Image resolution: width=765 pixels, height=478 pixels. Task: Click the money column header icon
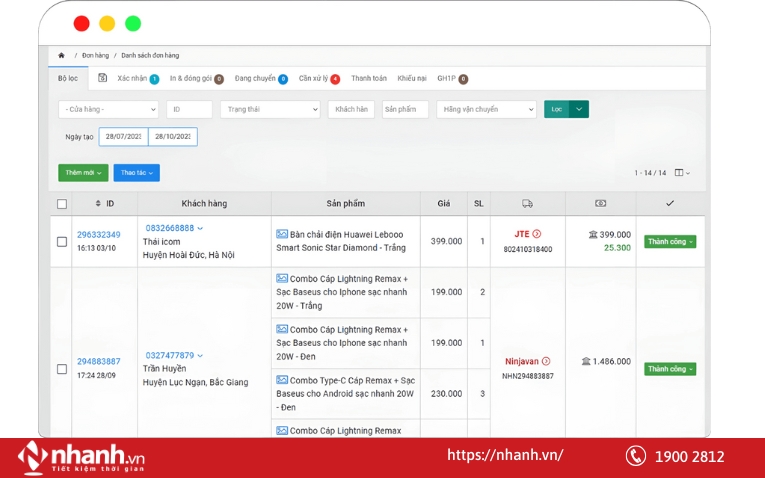coord(600,203)
